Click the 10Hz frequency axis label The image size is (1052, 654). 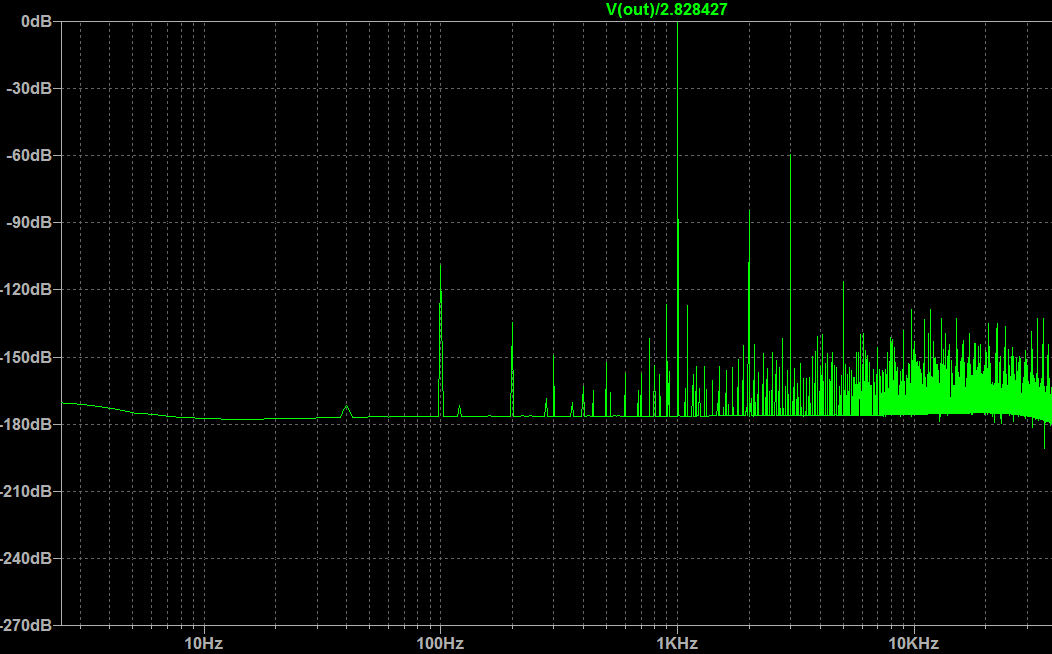coord(203,644)
